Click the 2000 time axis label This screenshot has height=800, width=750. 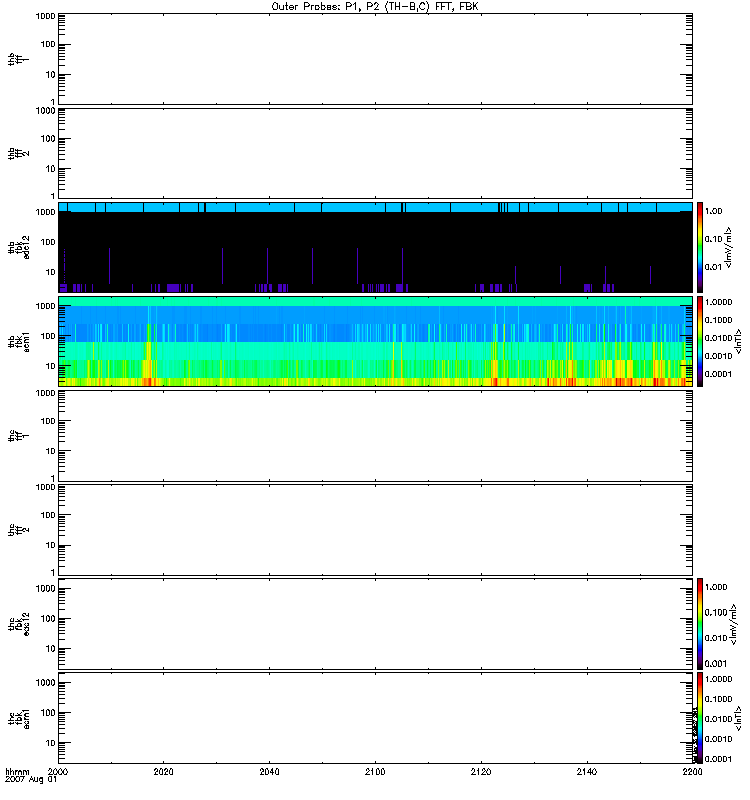tap(59, 773)
